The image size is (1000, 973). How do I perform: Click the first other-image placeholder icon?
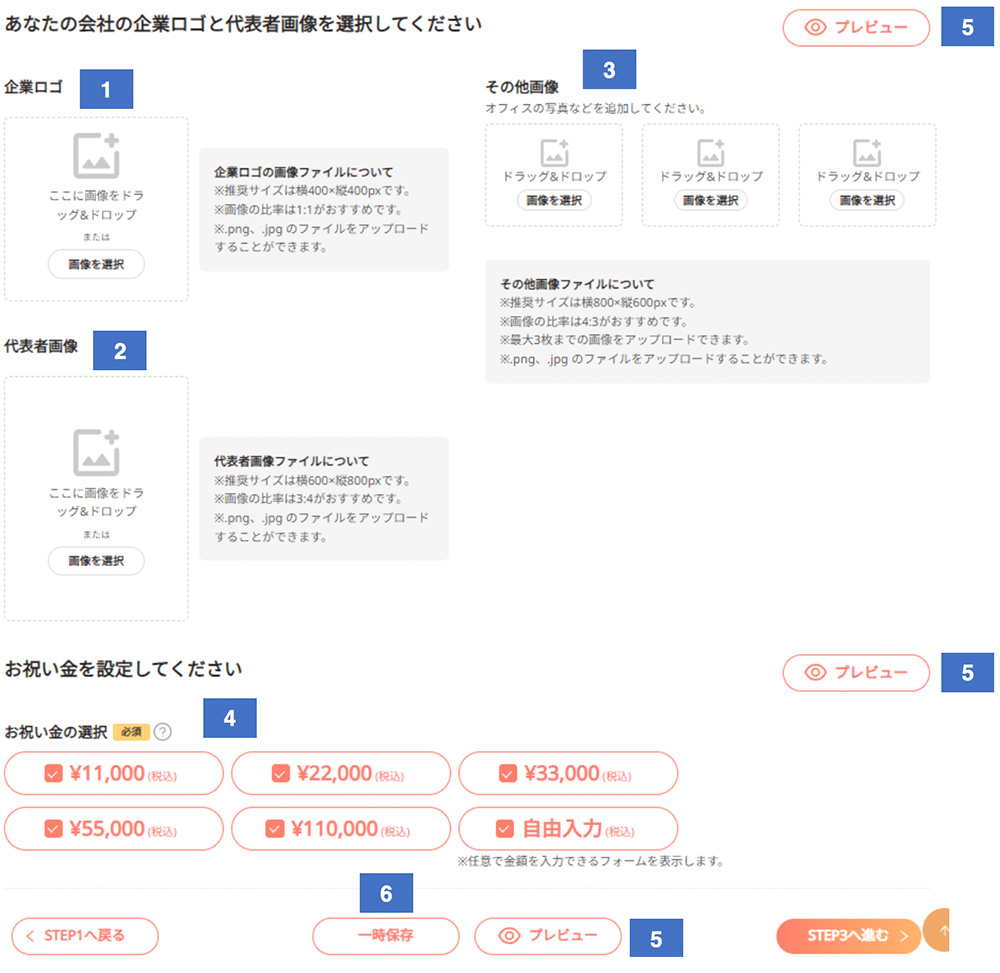[554, 152]
